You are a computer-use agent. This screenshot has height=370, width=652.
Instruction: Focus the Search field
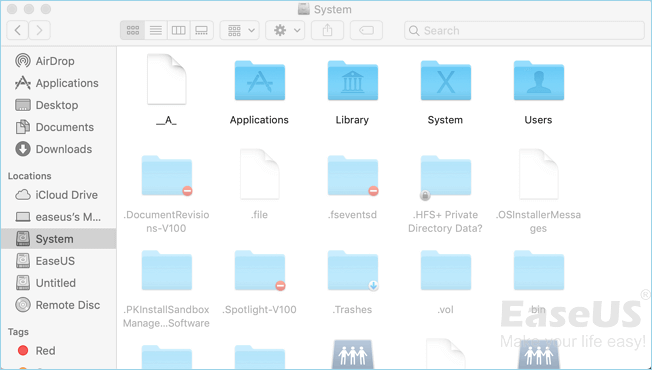coord(524,30)
